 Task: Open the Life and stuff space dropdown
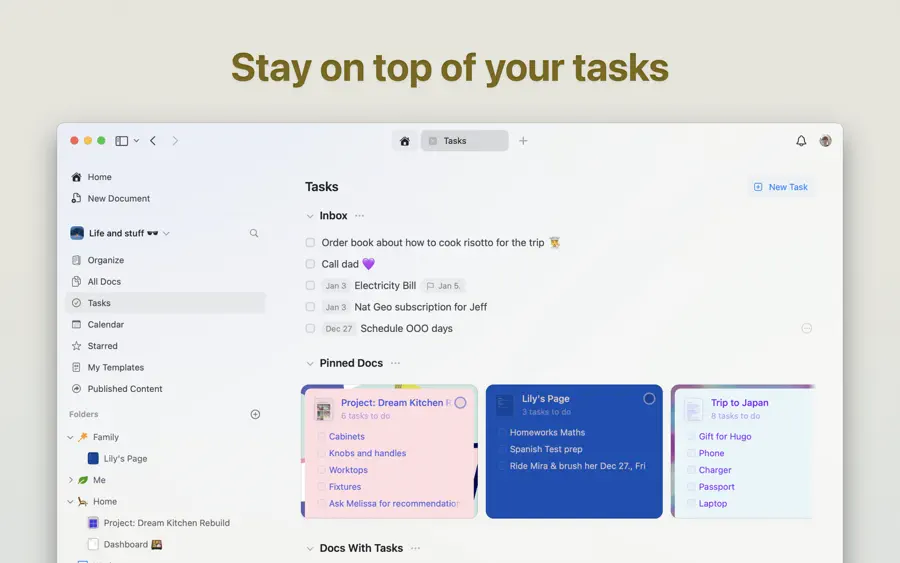[x=166, y=234]
